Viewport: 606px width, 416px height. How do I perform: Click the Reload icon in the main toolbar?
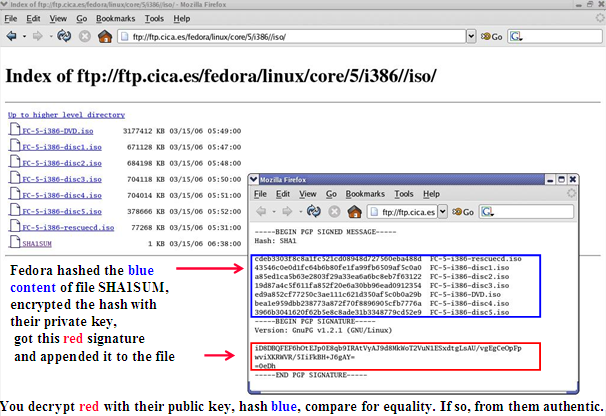[64, 36]
